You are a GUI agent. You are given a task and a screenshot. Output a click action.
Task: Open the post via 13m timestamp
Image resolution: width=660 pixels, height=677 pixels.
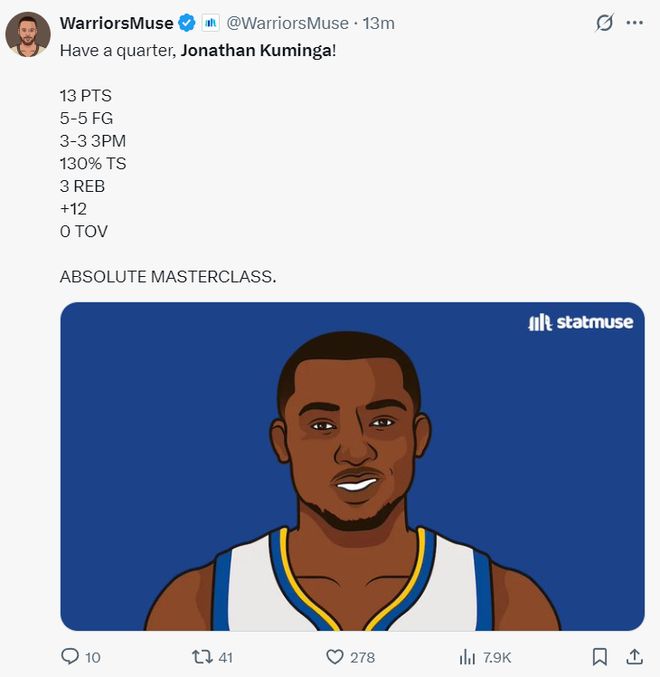tap(379, 23)
